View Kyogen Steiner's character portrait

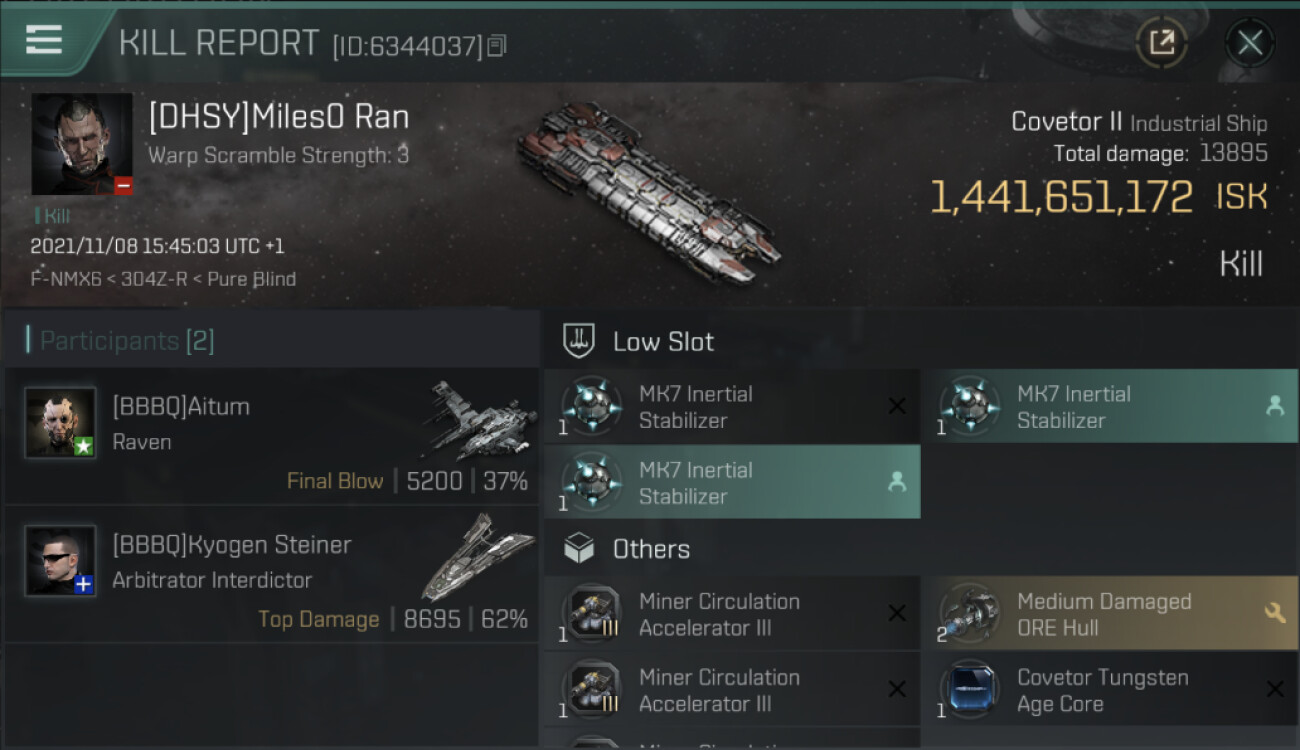point(60,560)
